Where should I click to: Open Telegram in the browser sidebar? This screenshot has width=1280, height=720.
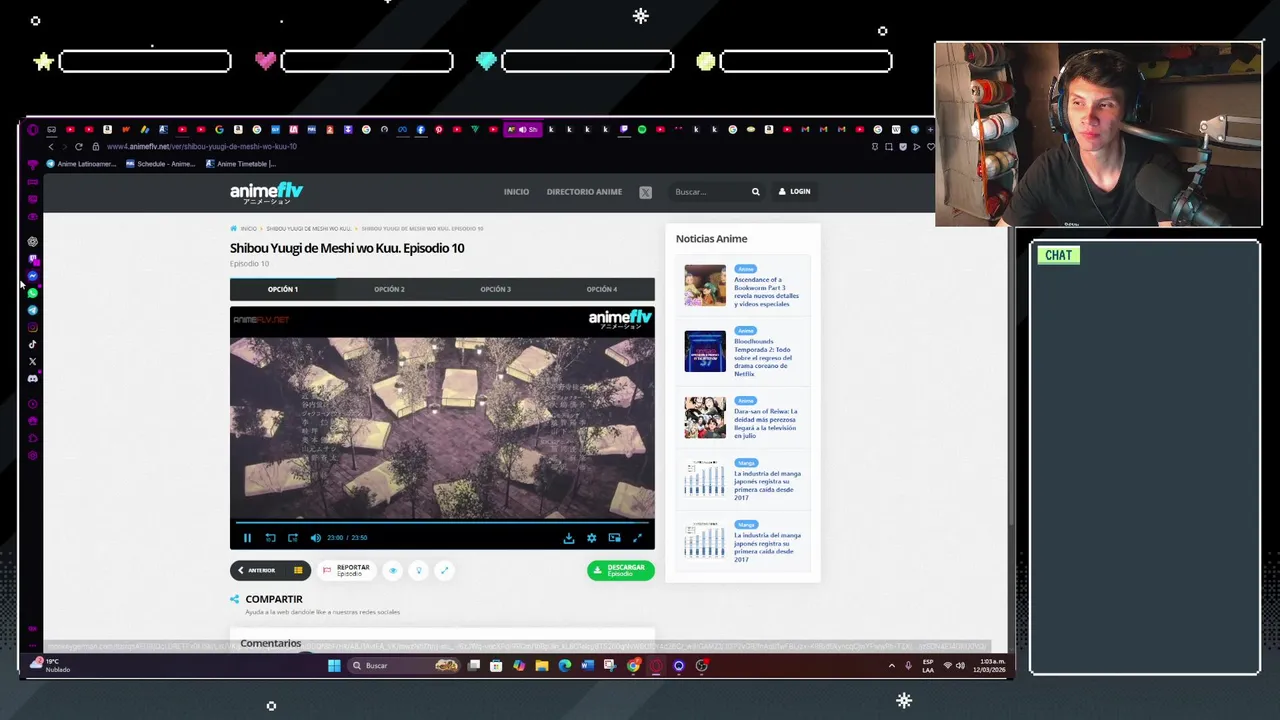pos(33,310)
